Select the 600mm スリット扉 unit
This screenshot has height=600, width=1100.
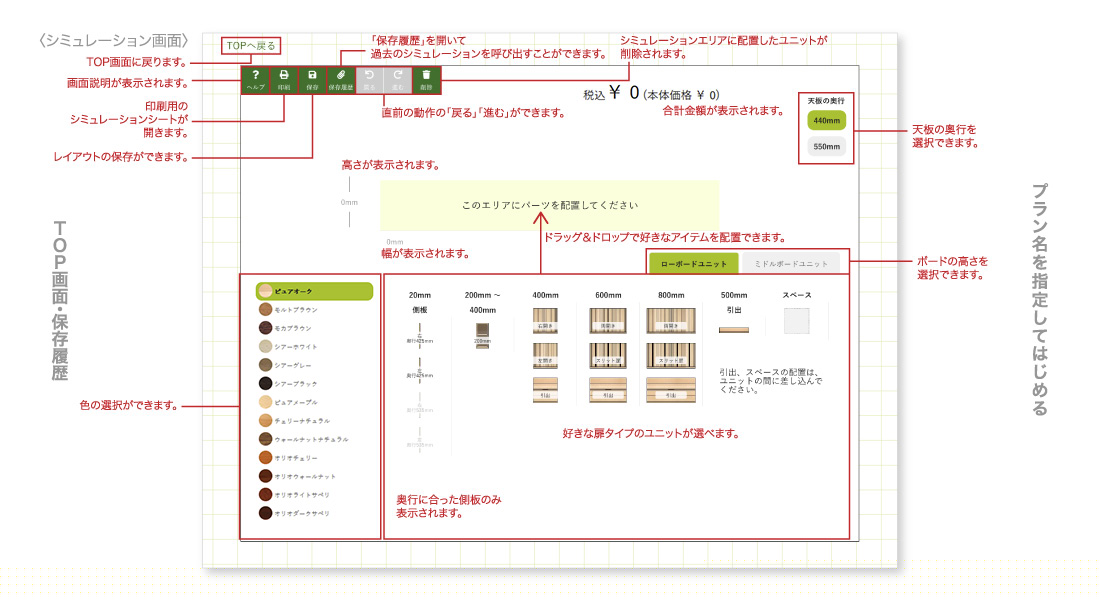pos(607,355)
